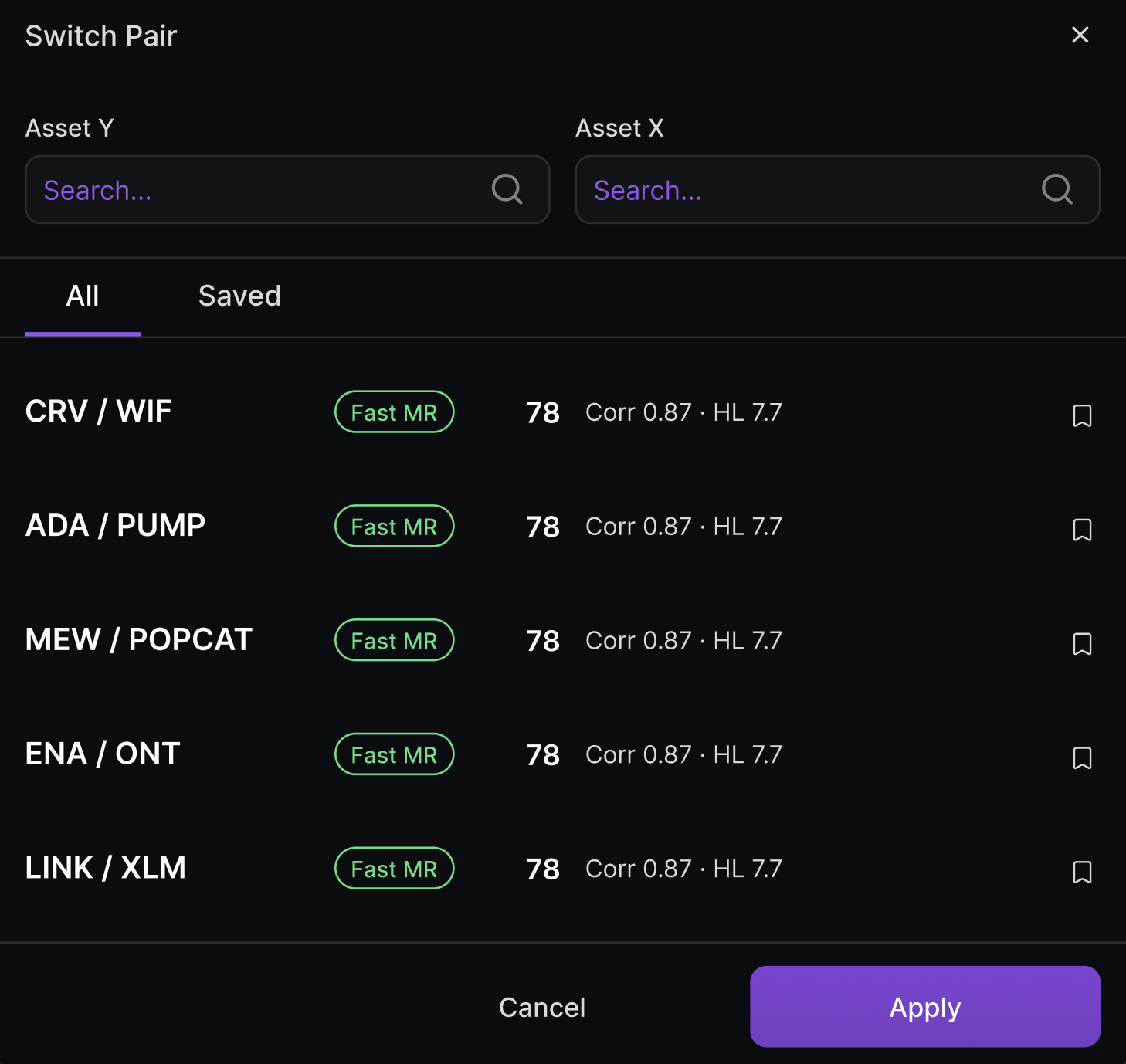Select the ADA / PUMP pair name
This screenshot has height=1064, width=1126.
(x=115, y=526)
